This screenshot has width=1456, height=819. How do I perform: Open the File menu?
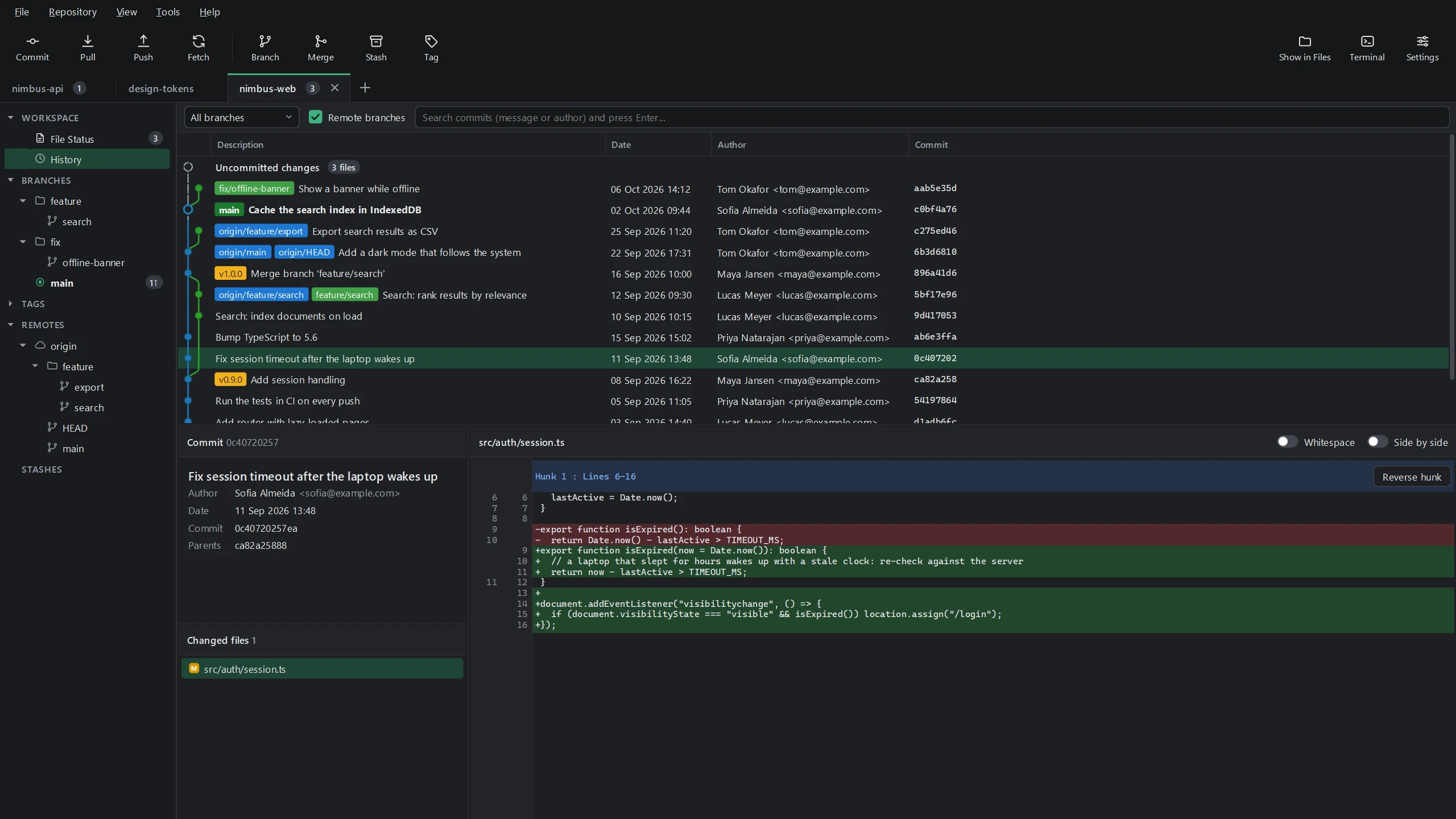pyautogui.click(x=22, y=11)
